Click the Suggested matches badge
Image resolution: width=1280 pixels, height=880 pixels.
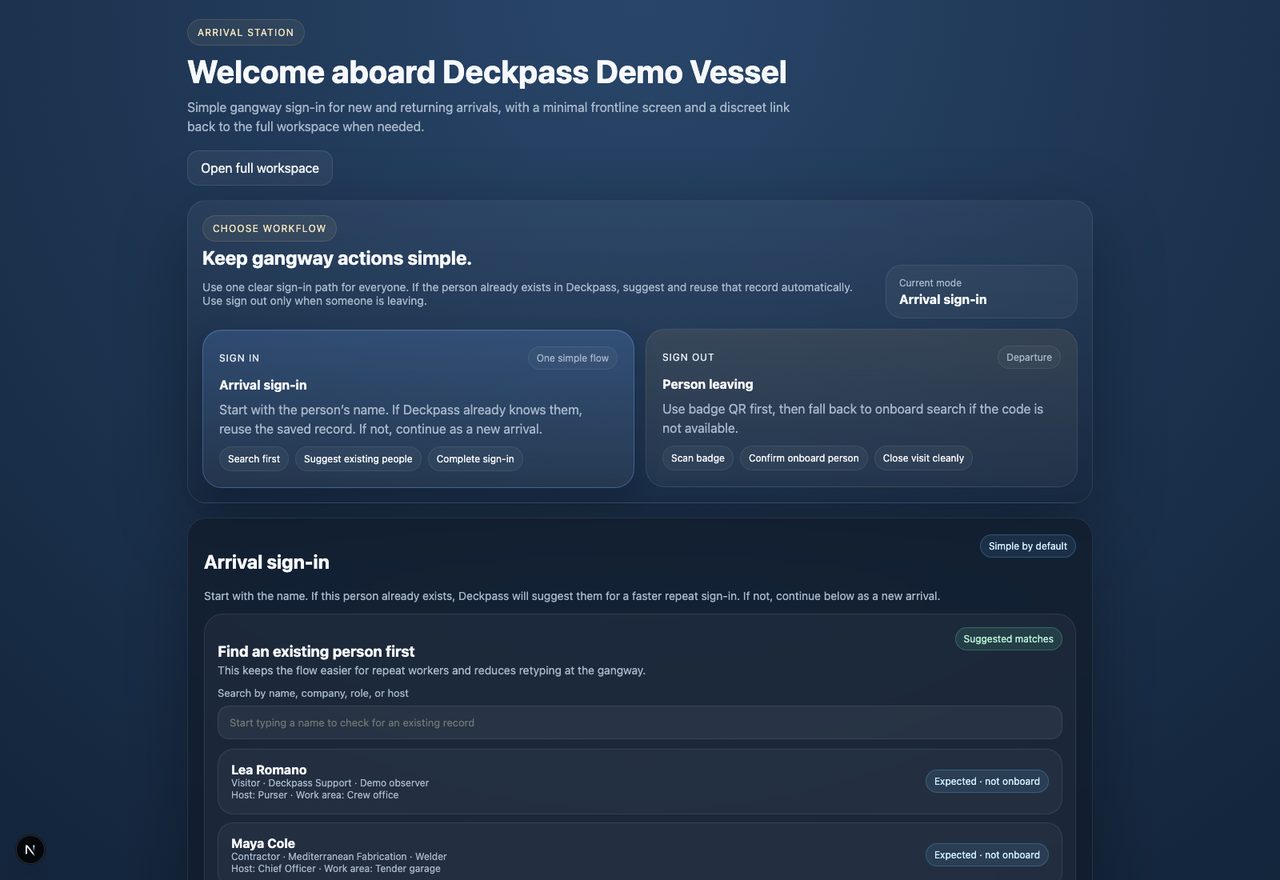coord(1008,639)
